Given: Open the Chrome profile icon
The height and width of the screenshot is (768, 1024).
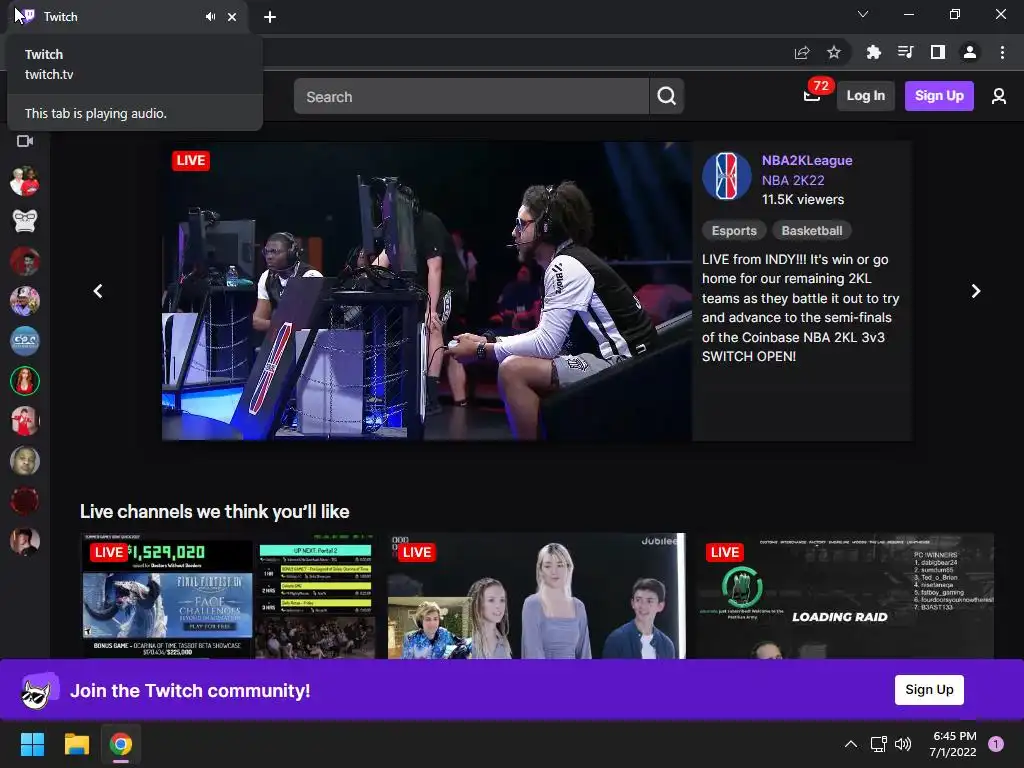Looking at the screenshot, I should point(970,52).
